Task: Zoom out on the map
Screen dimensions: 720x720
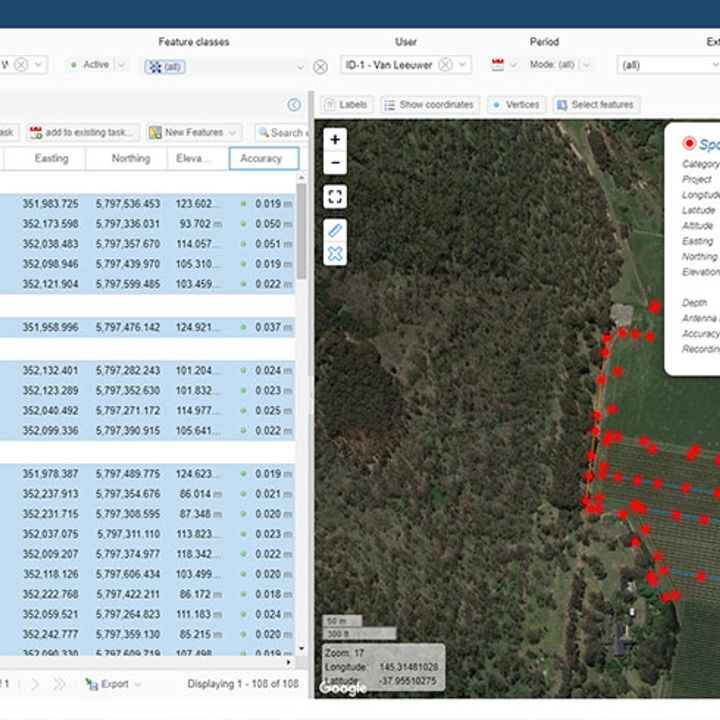Action: (x=335, y=163)
